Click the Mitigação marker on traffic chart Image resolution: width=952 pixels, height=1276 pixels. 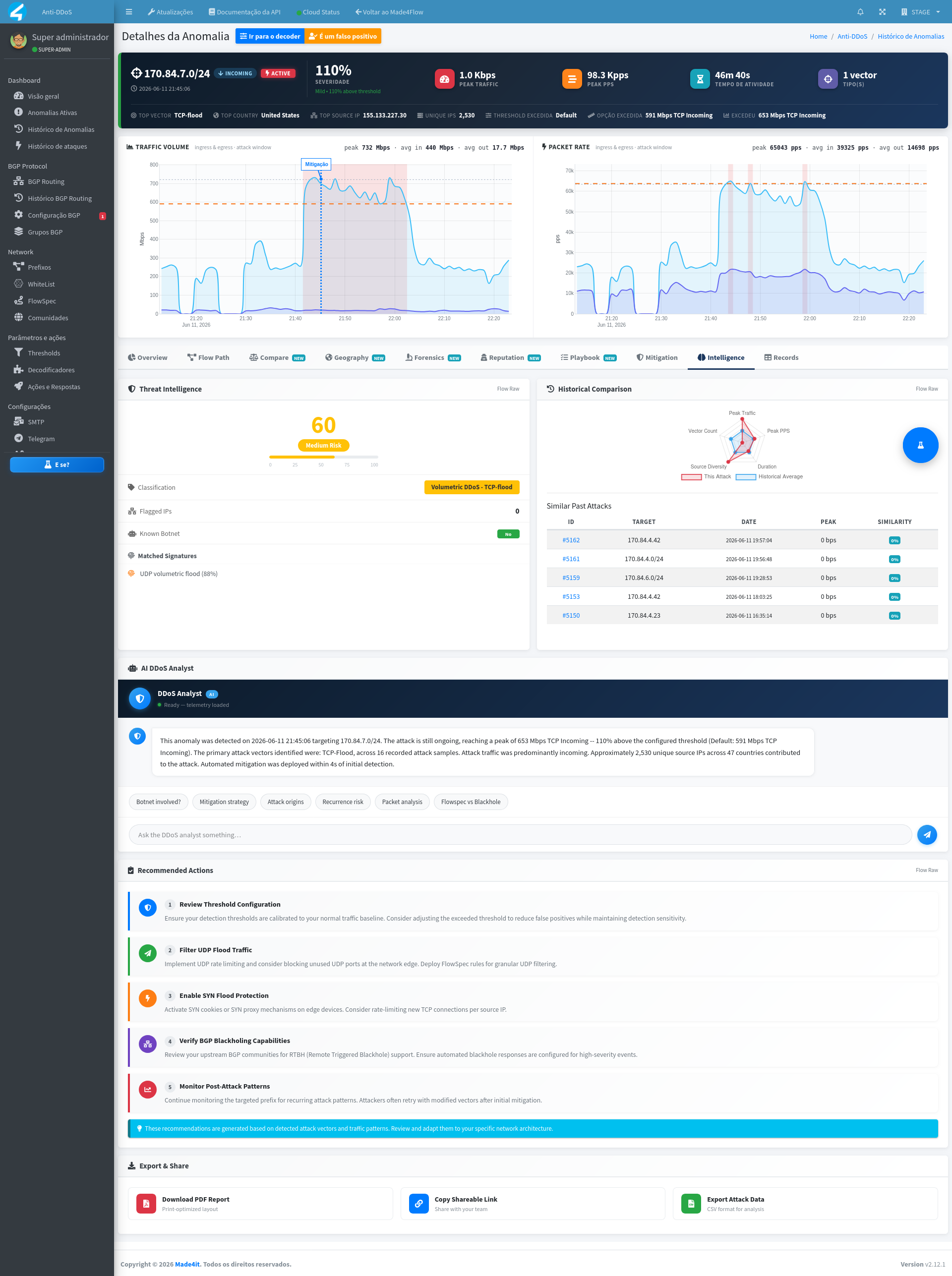(316, 164)
